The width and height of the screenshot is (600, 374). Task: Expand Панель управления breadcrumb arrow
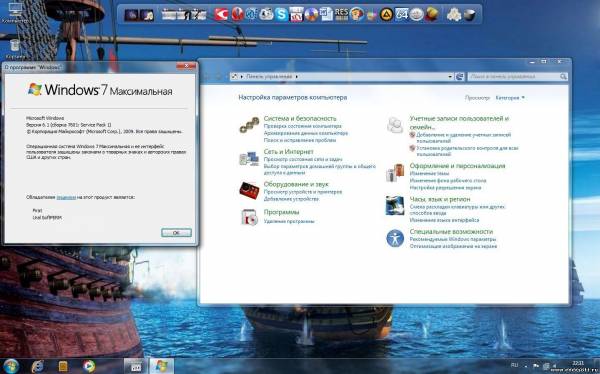[297, 77]
